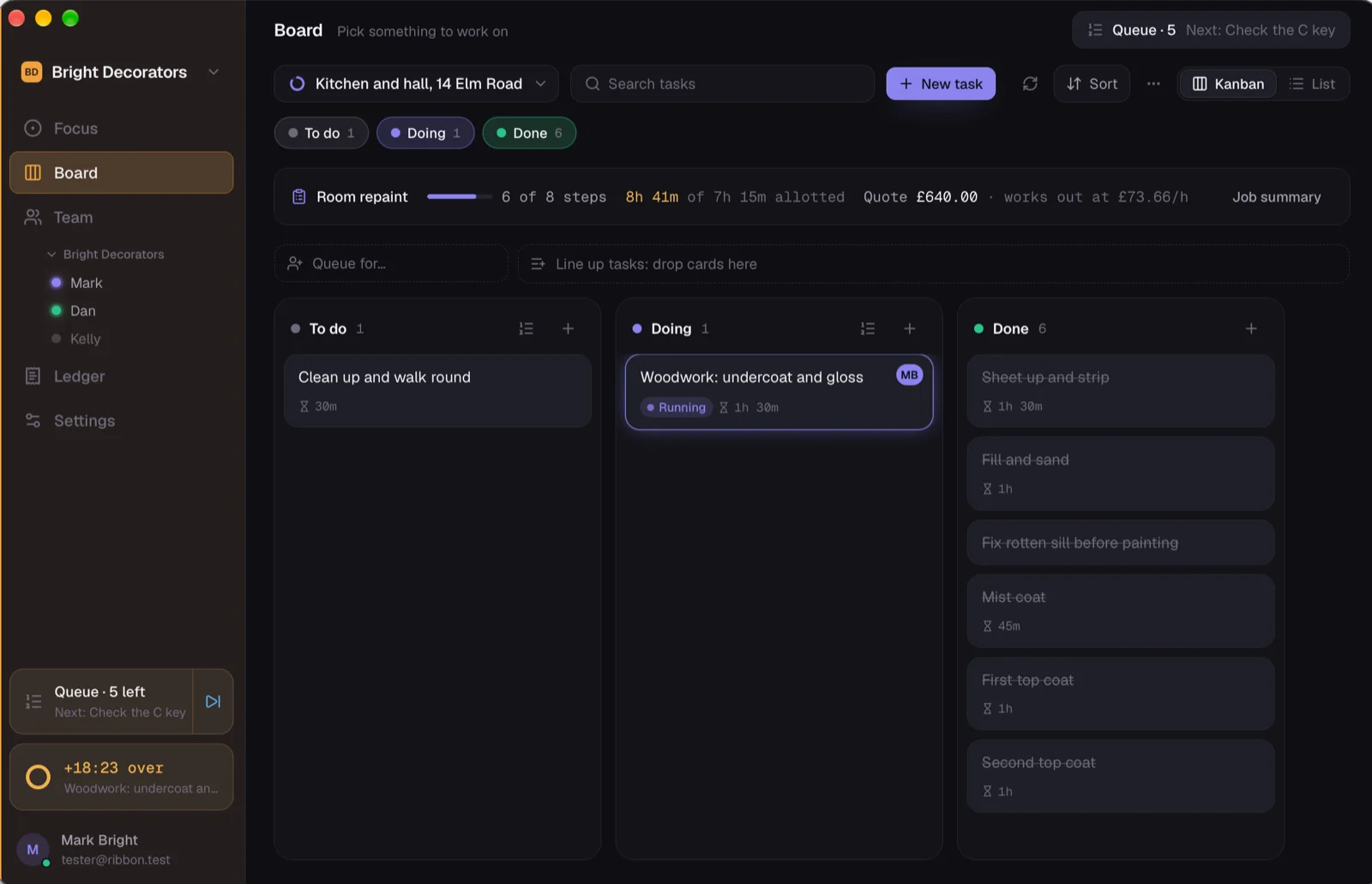Viewport: 1372px width, 884px height.
Task: Click the Queue for person-add icon
Action: click(294, 263)
